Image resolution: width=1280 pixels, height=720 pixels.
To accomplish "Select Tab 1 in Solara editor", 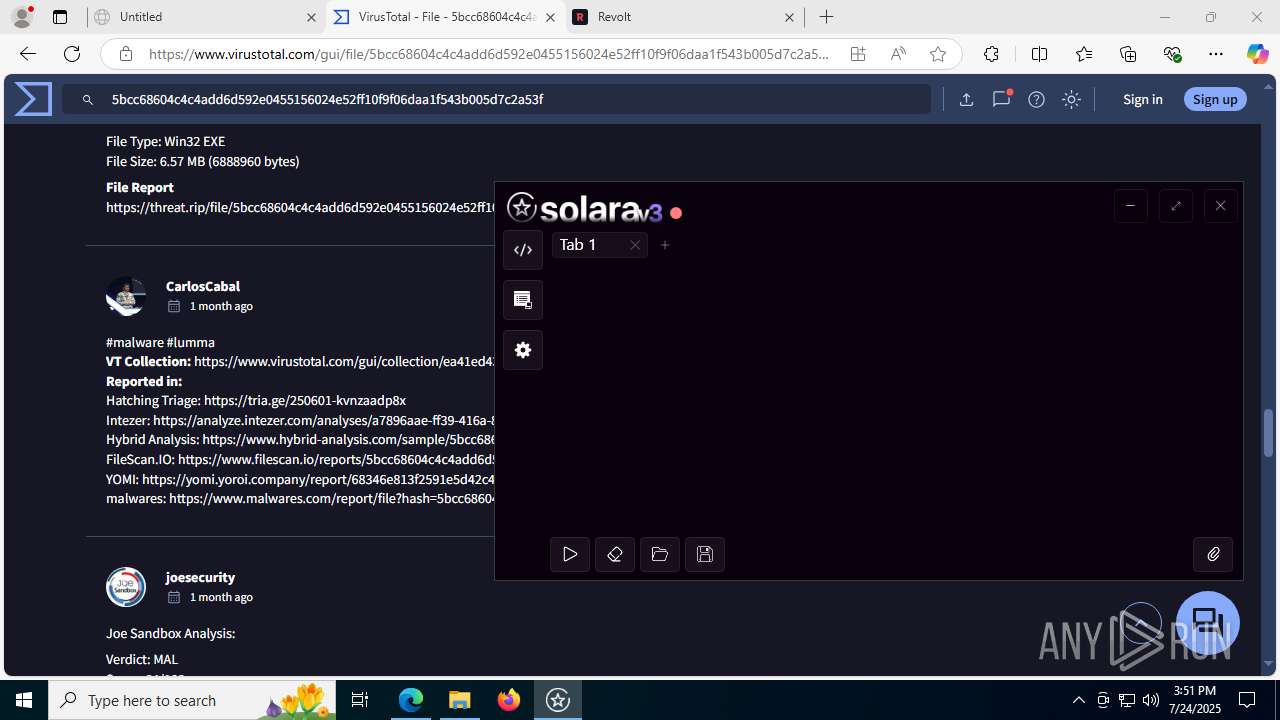I will coord(599,245).
